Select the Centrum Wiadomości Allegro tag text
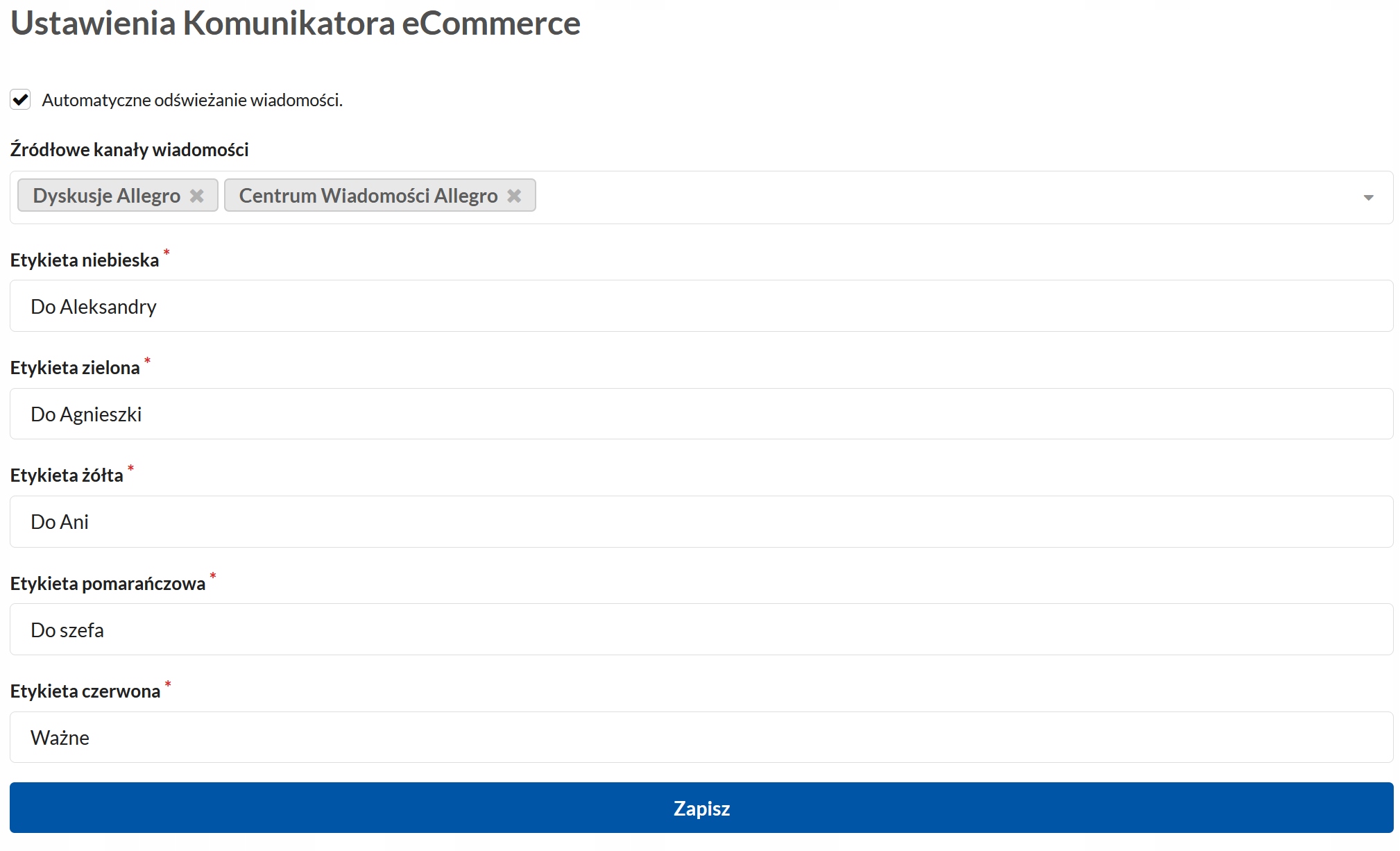The width and height of the screenshot is (1400, 851). coord(368,196)
